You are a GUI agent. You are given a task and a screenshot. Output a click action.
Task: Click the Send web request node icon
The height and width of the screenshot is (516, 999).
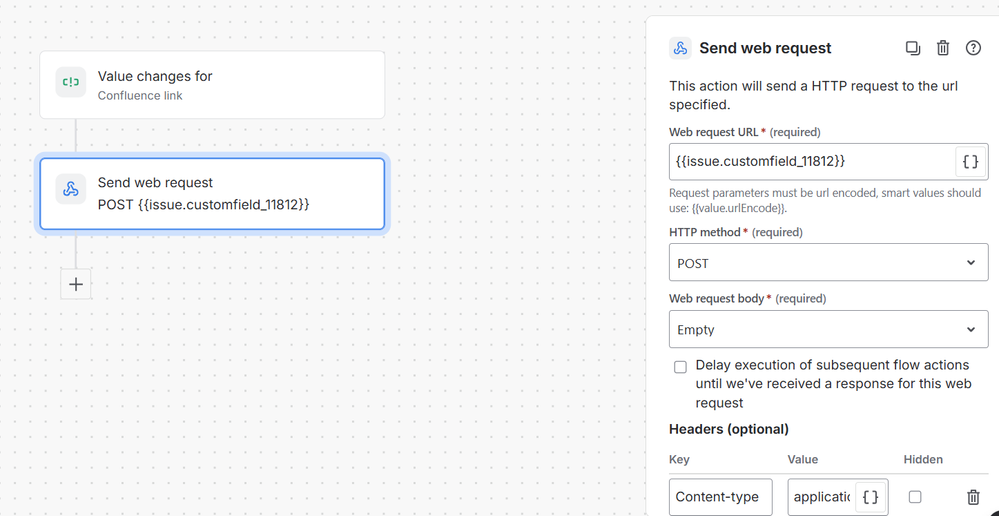click(x=71, y=189)
